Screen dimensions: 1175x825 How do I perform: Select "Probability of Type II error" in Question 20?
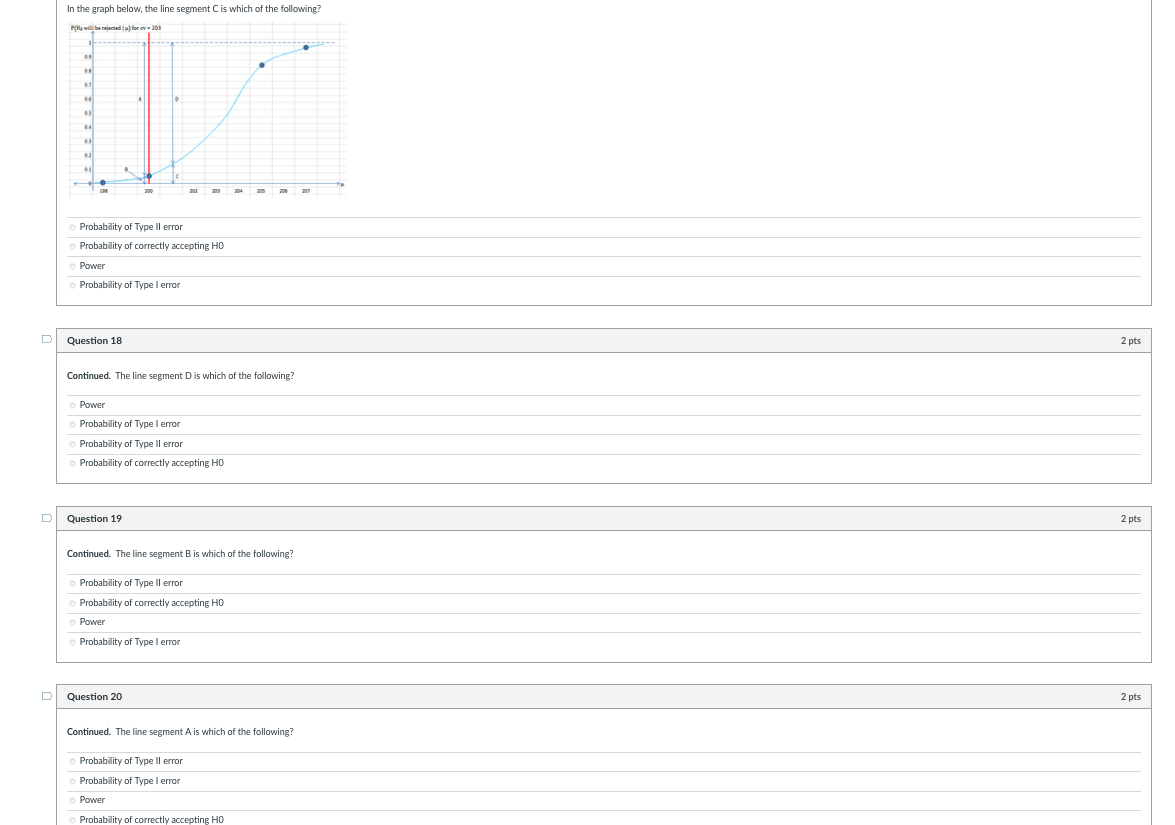point(72,761)
